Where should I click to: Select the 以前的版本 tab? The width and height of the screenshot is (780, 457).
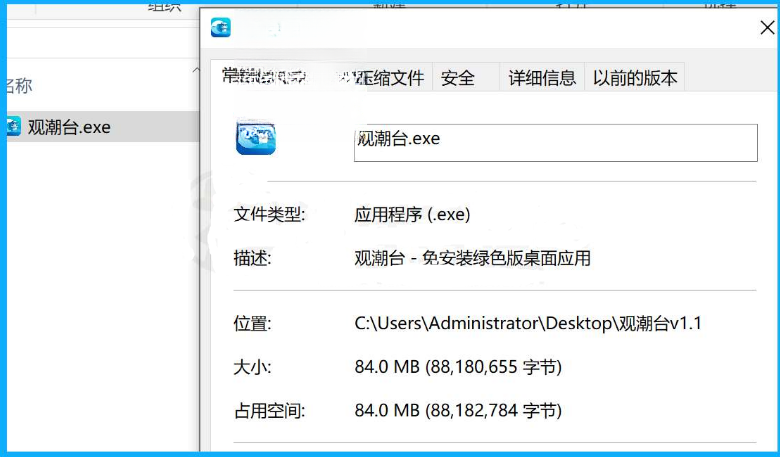point(635,78)
